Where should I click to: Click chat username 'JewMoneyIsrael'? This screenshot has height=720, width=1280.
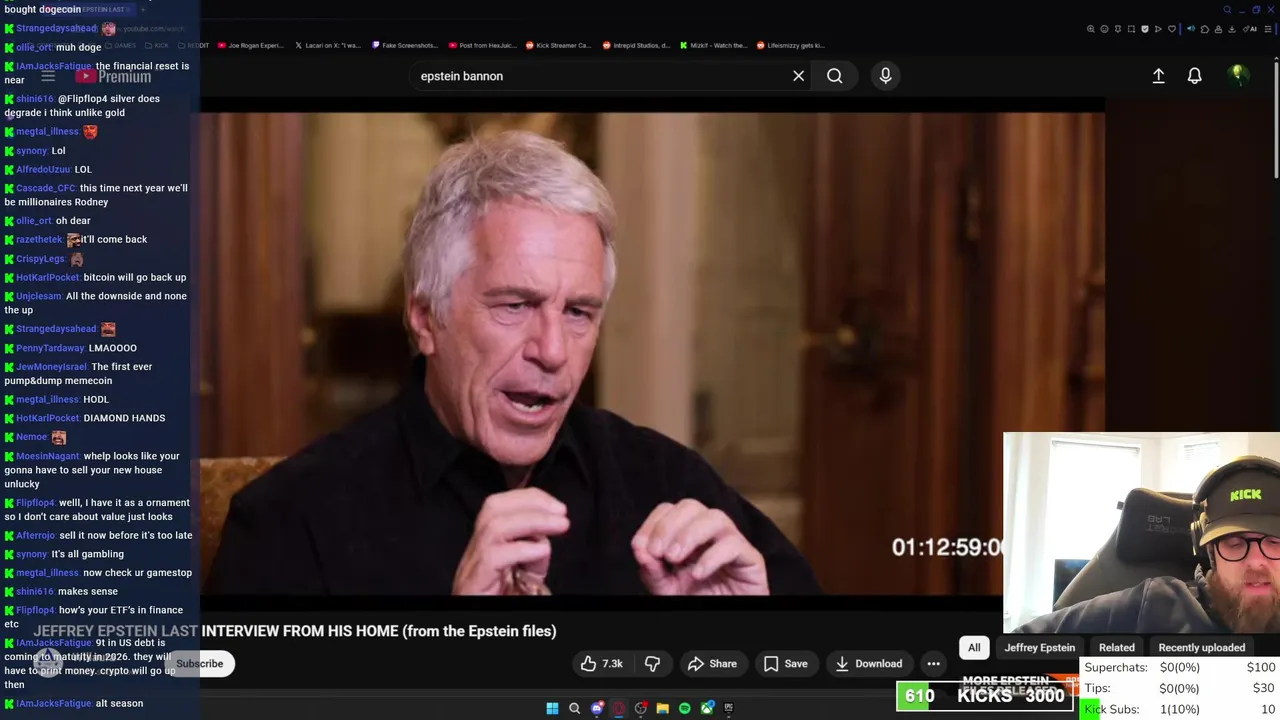(51, 367)
